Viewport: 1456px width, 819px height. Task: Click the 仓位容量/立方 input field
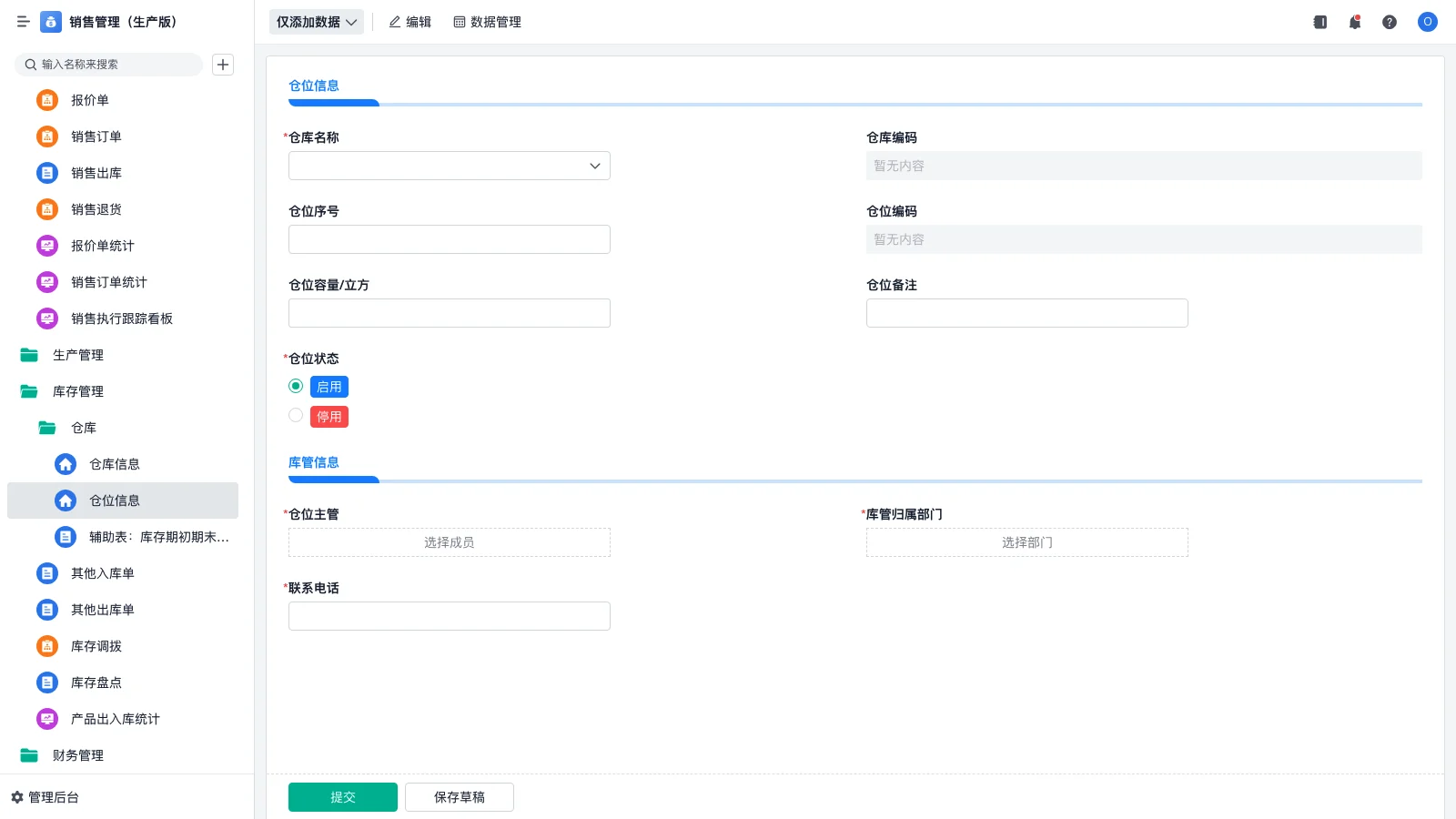(x=449, y=312)
